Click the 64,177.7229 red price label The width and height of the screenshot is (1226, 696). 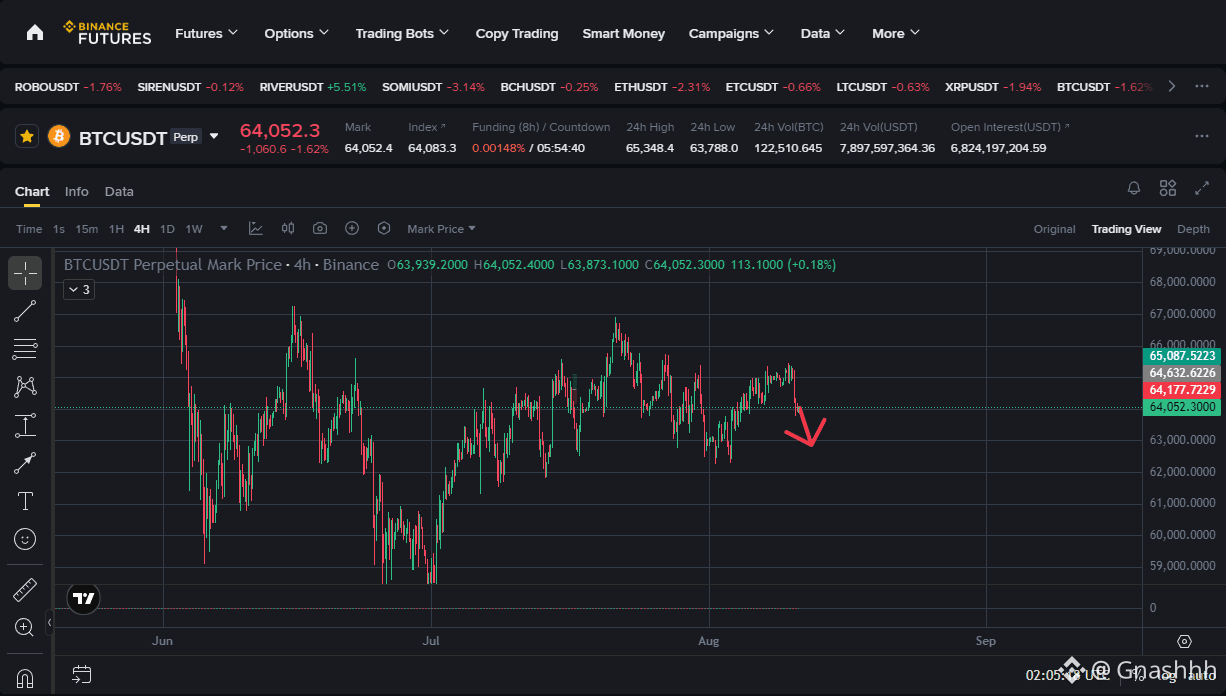point(1183,390)
